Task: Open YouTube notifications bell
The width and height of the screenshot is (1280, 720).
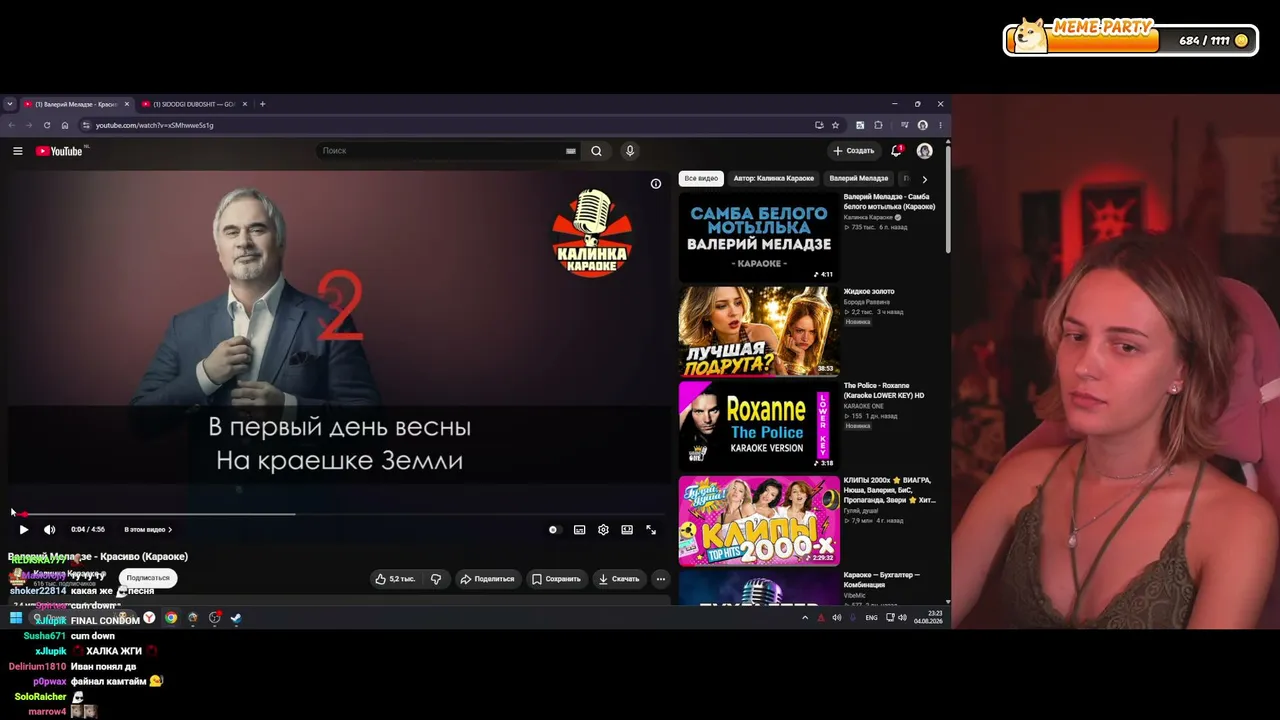Action: point(896,151)
